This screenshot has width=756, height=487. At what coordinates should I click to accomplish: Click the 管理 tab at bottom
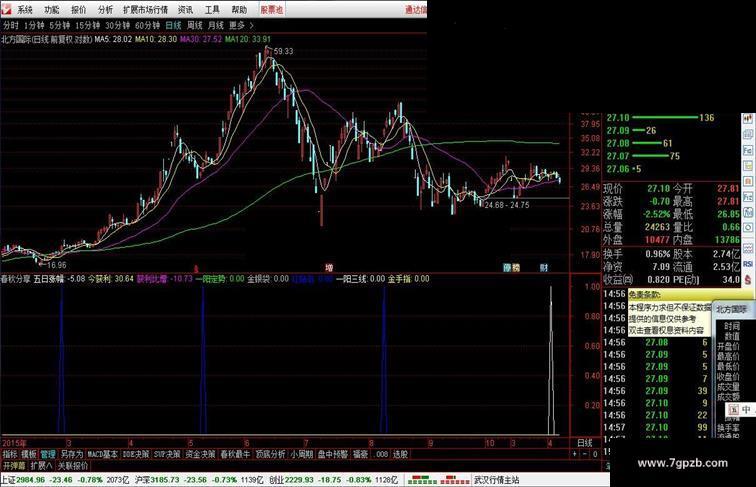(x=48, y=454)
